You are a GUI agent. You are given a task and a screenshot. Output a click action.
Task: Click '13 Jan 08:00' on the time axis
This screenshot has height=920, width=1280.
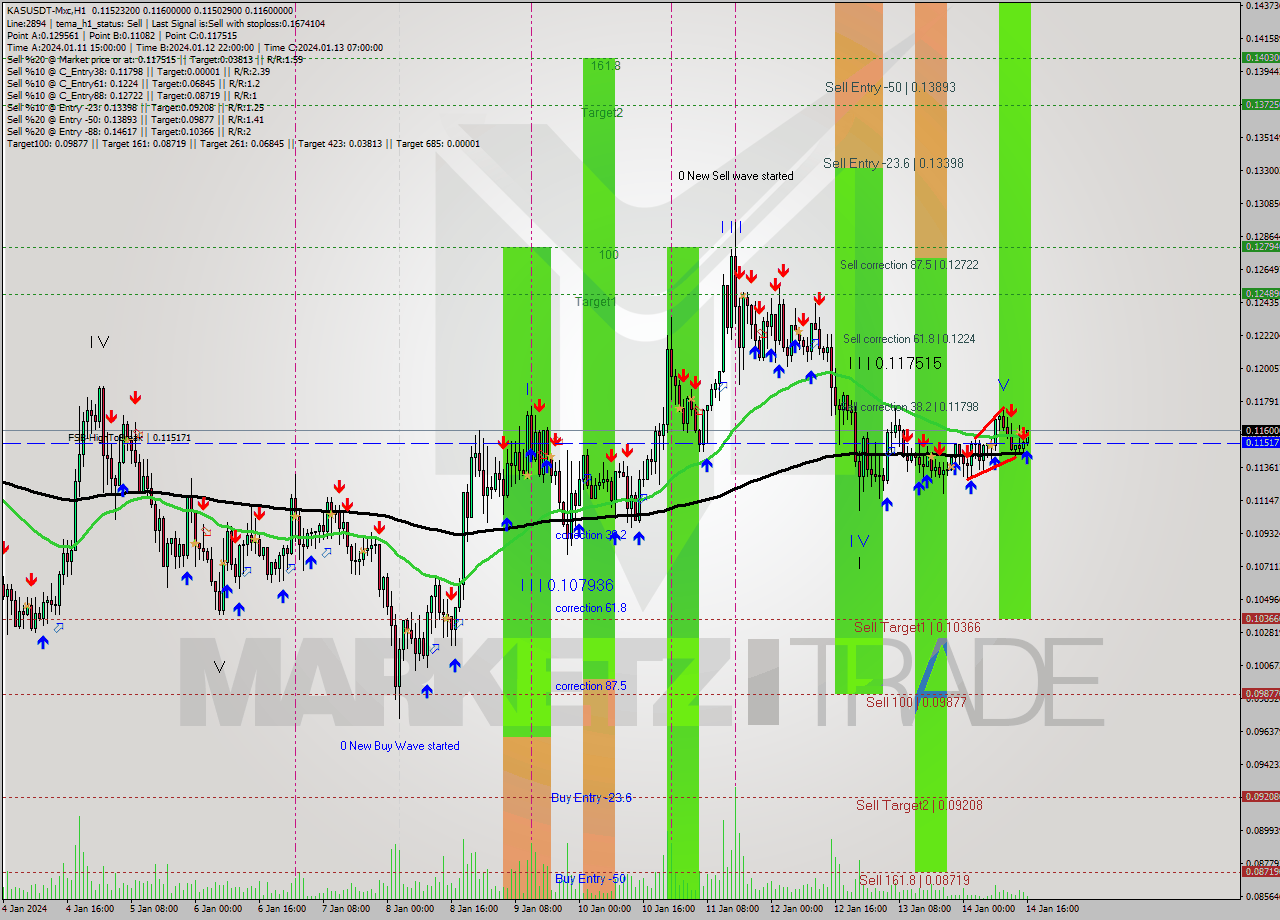924,909
